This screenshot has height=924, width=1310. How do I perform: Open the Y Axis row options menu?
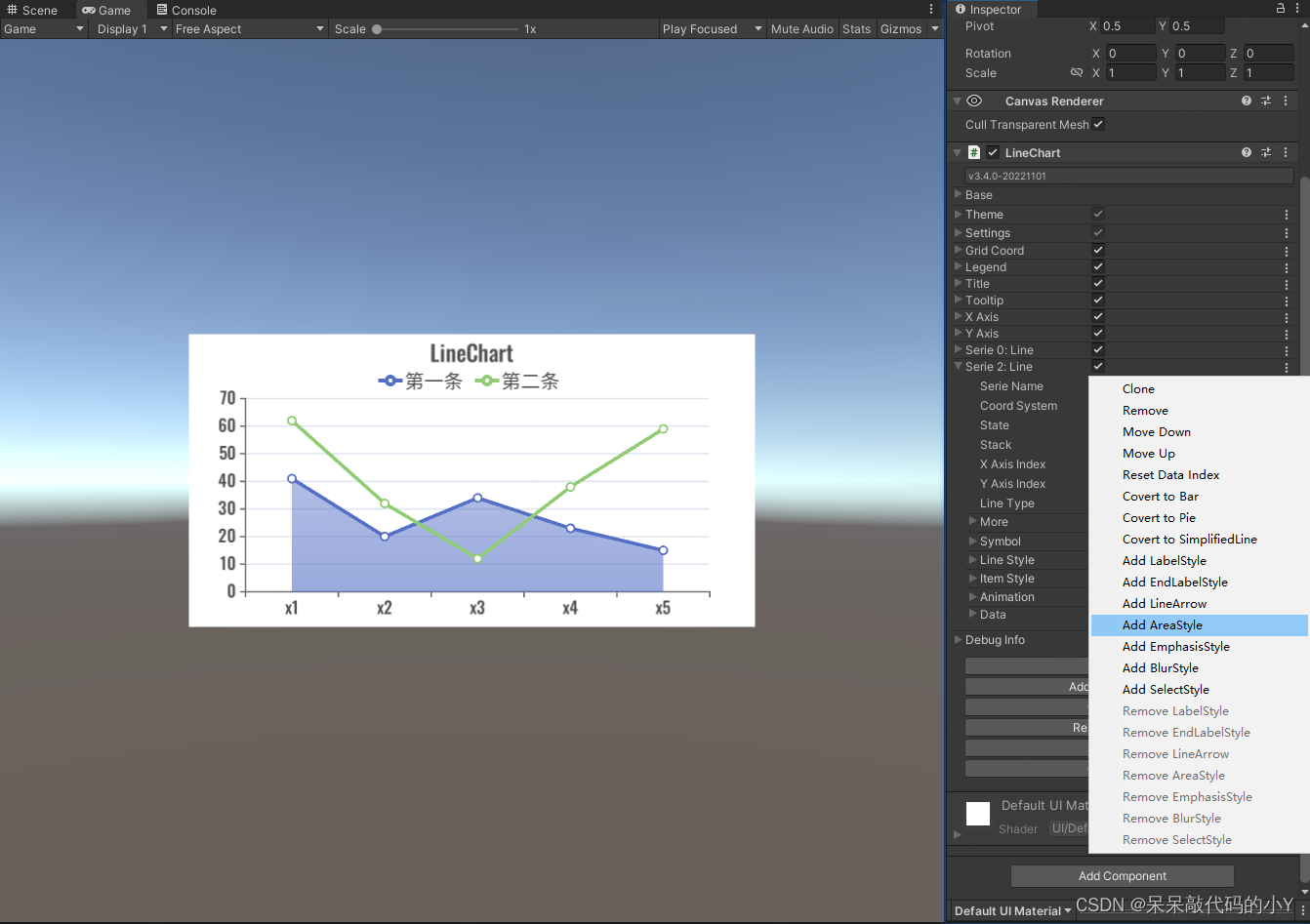(x=1287, y=334)
